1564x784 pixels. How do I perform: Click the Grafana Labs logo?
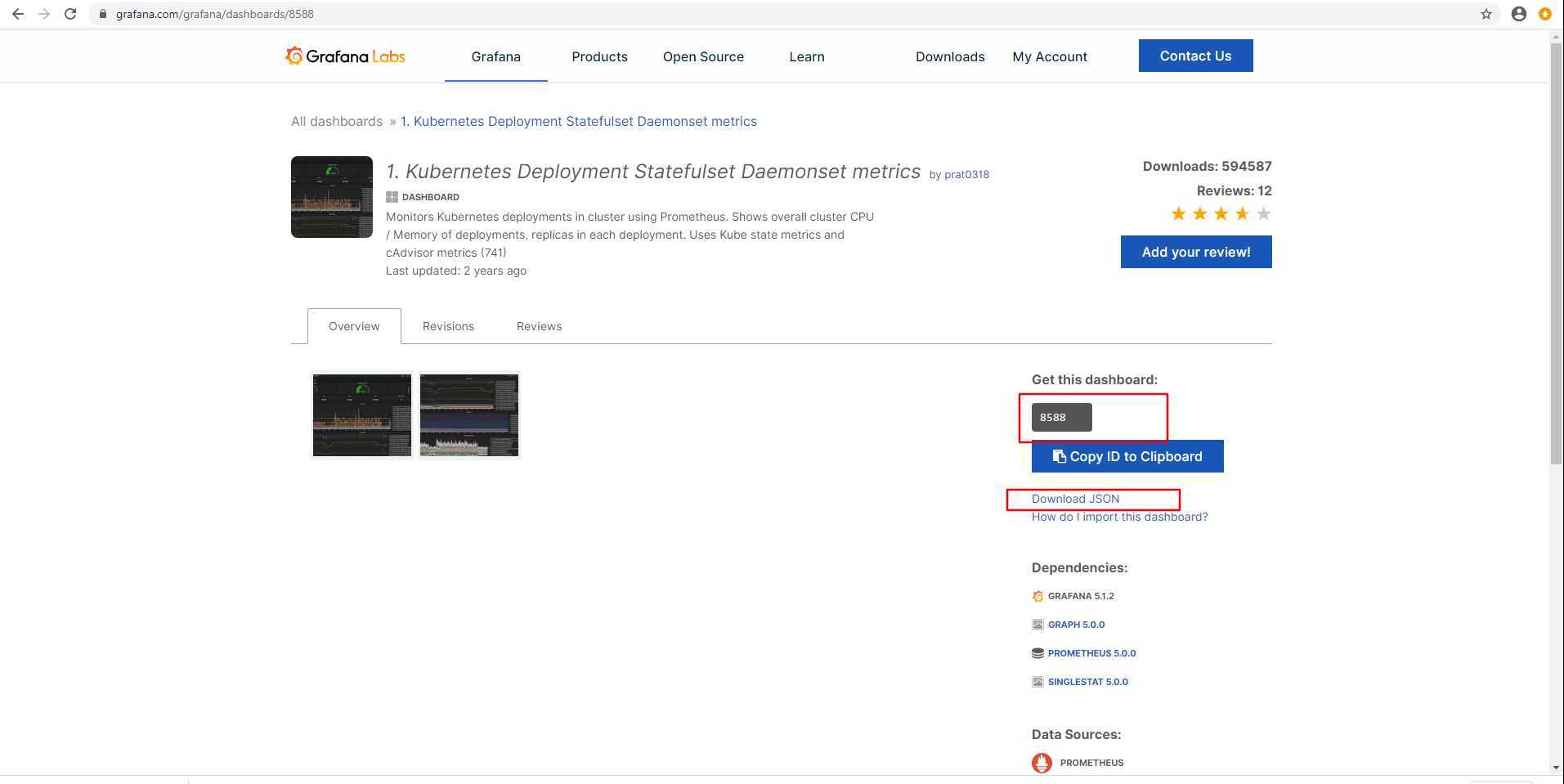pyautogui.click(x=345, y=56)
